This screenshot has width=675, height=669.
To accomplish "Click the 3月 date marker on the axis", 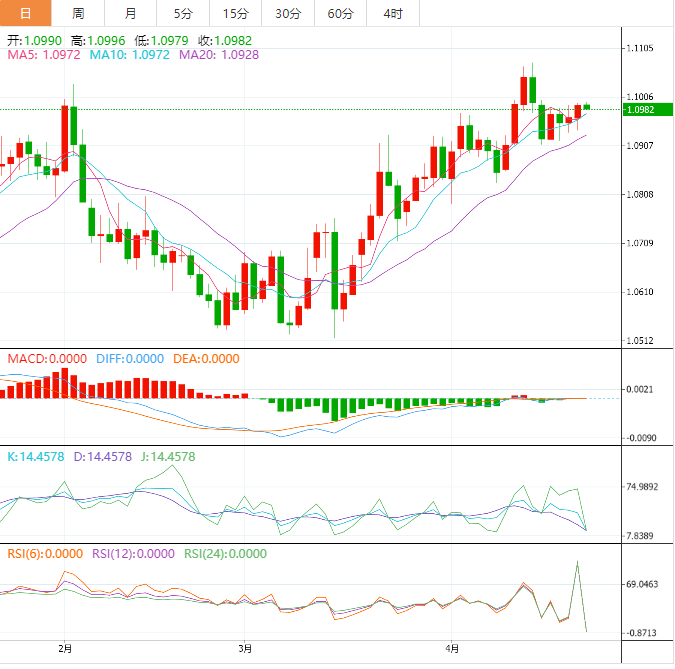I will [x=245, y=649].
